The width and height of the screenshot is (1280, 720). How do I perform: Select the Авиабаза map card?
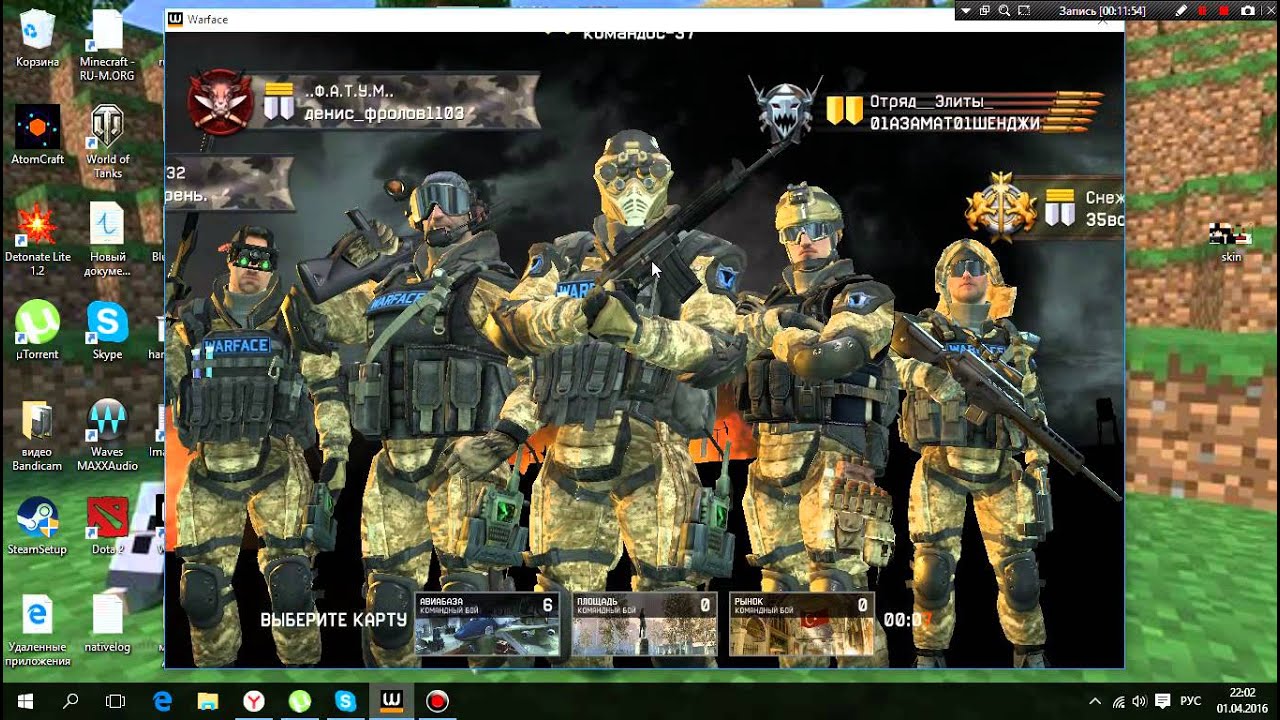tap(487, 625)
